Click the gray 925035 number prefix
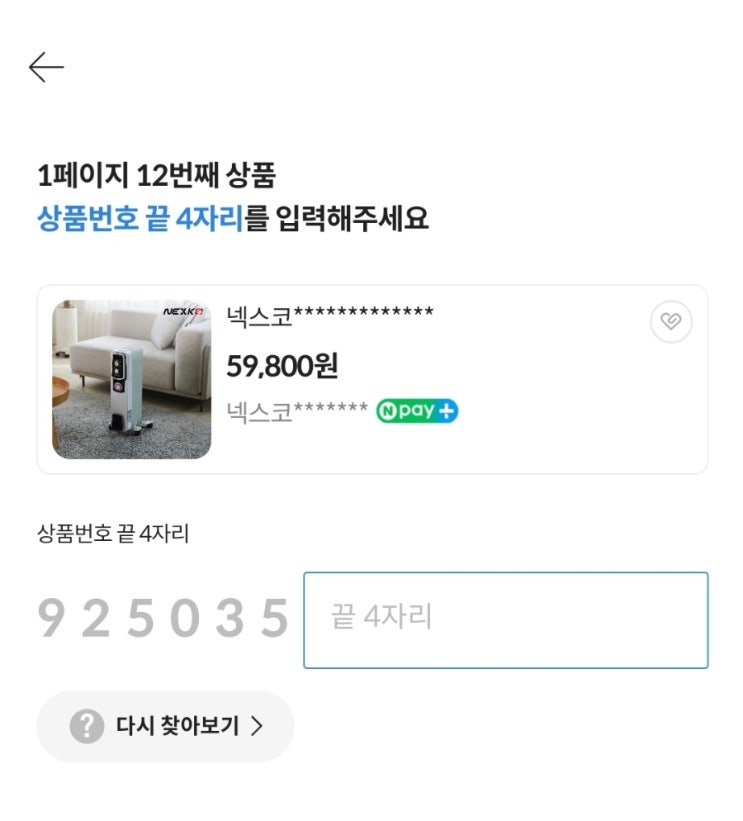The width and height of the screenshot is (743, 821). [x=163, y=620]
